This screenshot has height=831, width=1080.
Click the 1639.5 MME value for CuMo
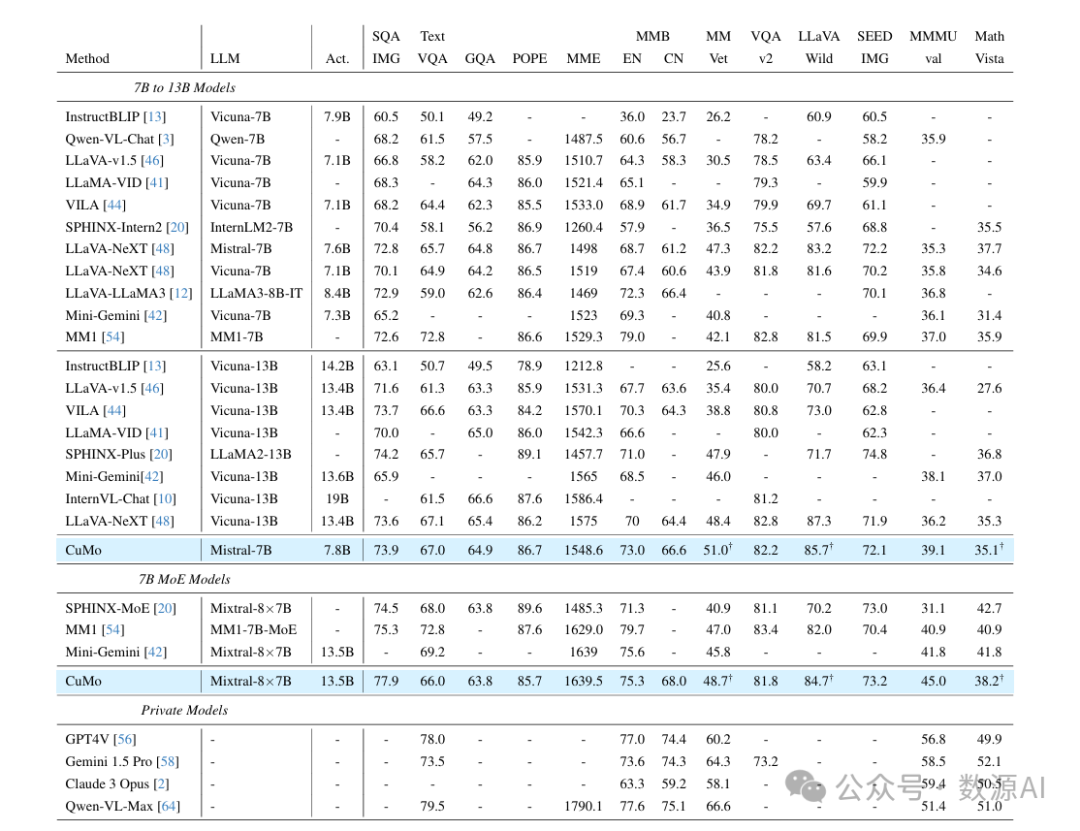coord(583,681)
